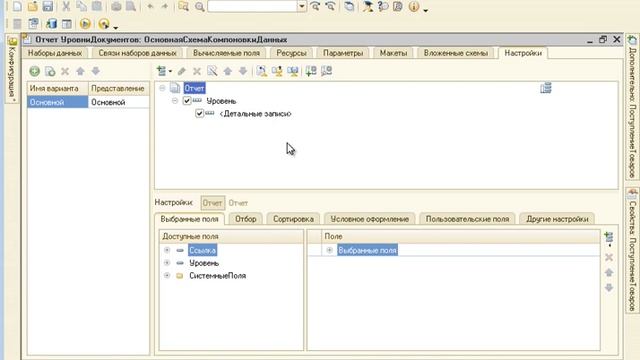Copy the report variant using the copy icon
The image size is (640, 360).
coord(50,71)
